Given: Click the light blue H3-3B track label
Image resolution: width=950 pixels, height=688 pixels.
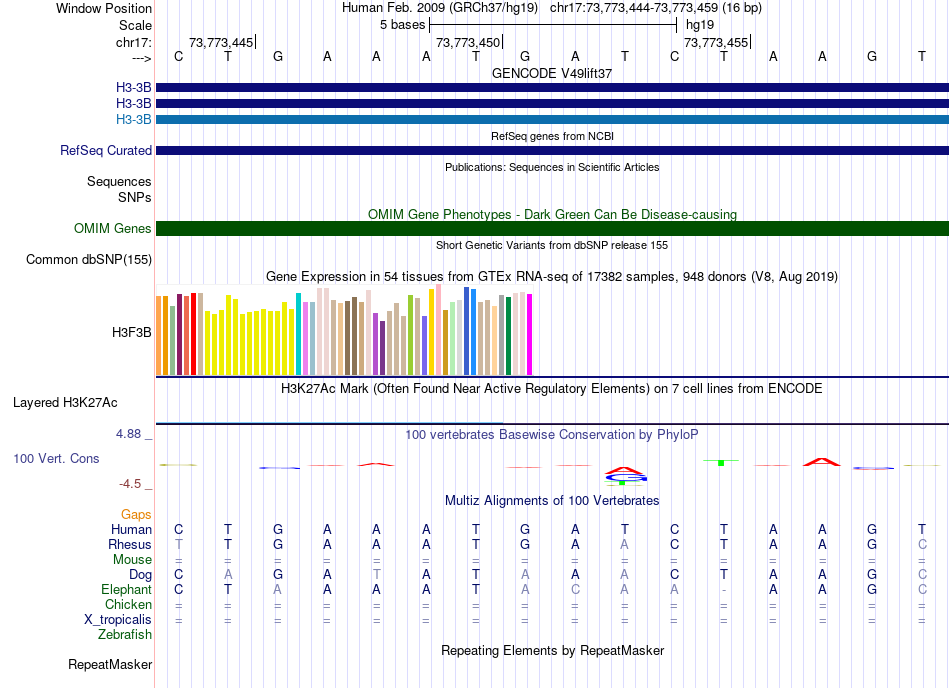Looking at the screenshot, I should click(133, 119).
